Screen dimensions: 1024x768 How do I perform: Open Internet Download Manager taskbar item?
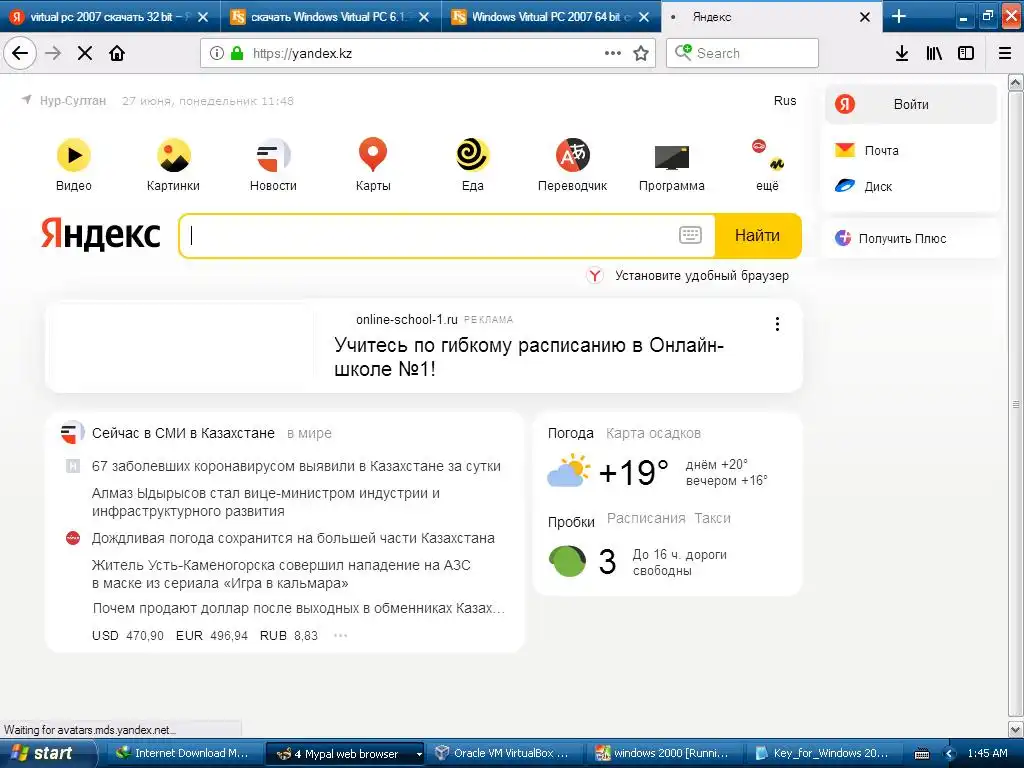coord(182,753)
